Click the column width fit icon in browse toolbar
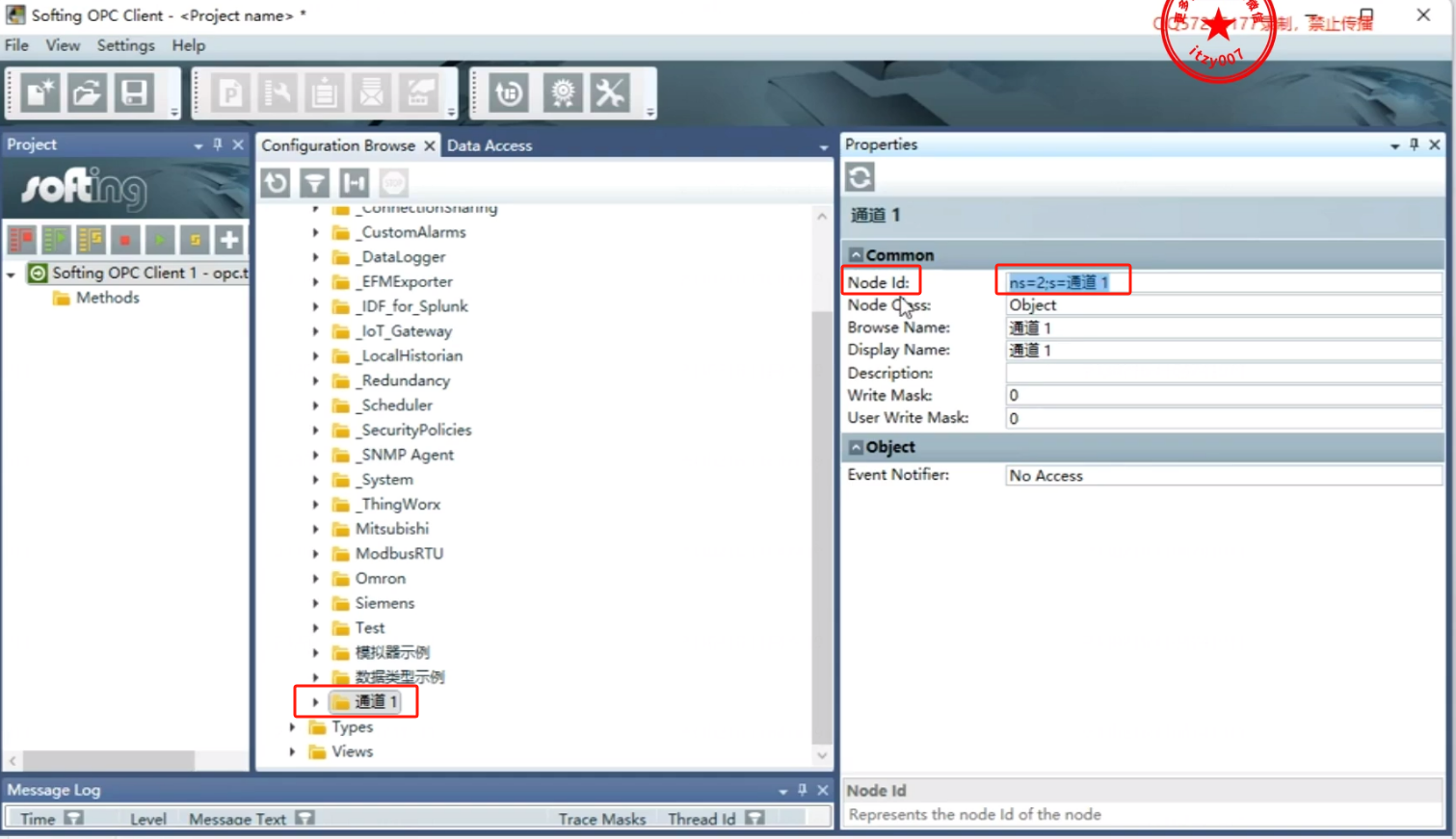The image size is (1456, 839). [x=355, y=182]
